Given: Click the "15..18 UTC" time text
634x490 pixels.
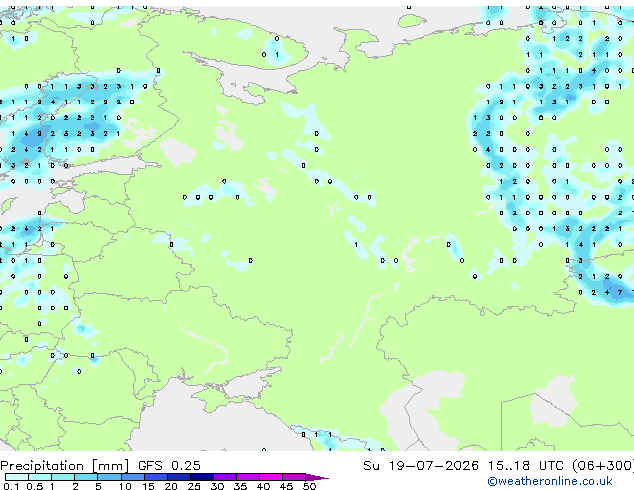Looking at the screenshot, I should click(x=526, y=465).
